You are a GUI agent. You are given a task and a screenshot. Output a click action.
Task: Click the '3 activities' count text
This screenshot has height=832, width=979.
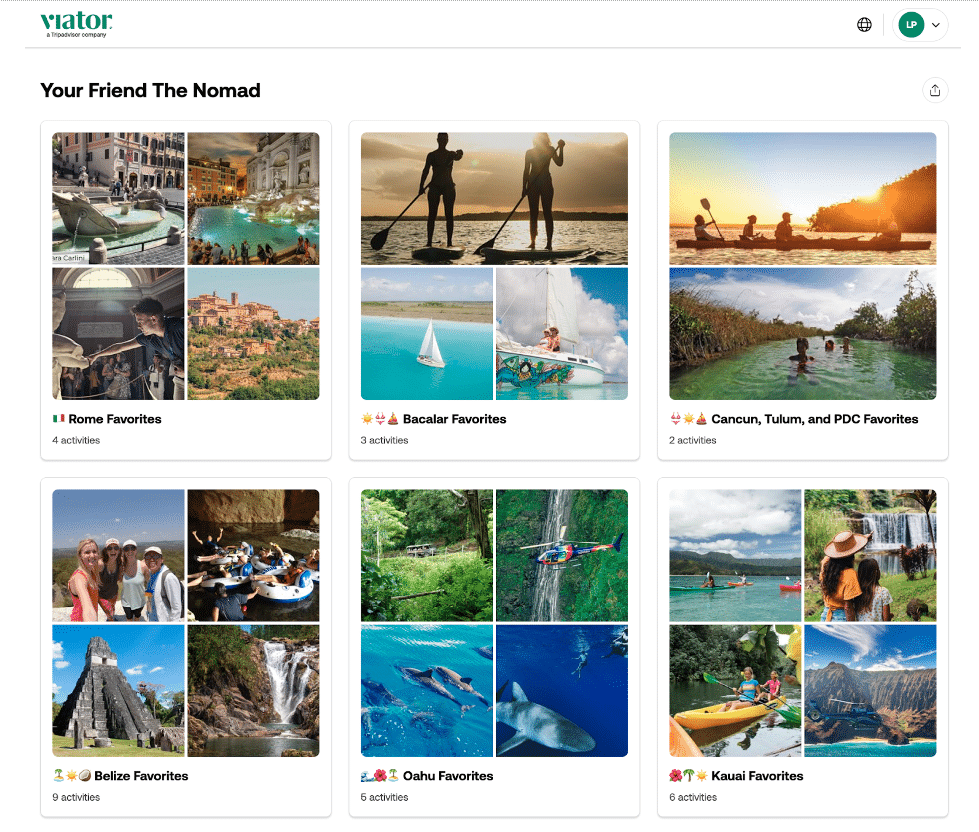click(x=384, y=440)
